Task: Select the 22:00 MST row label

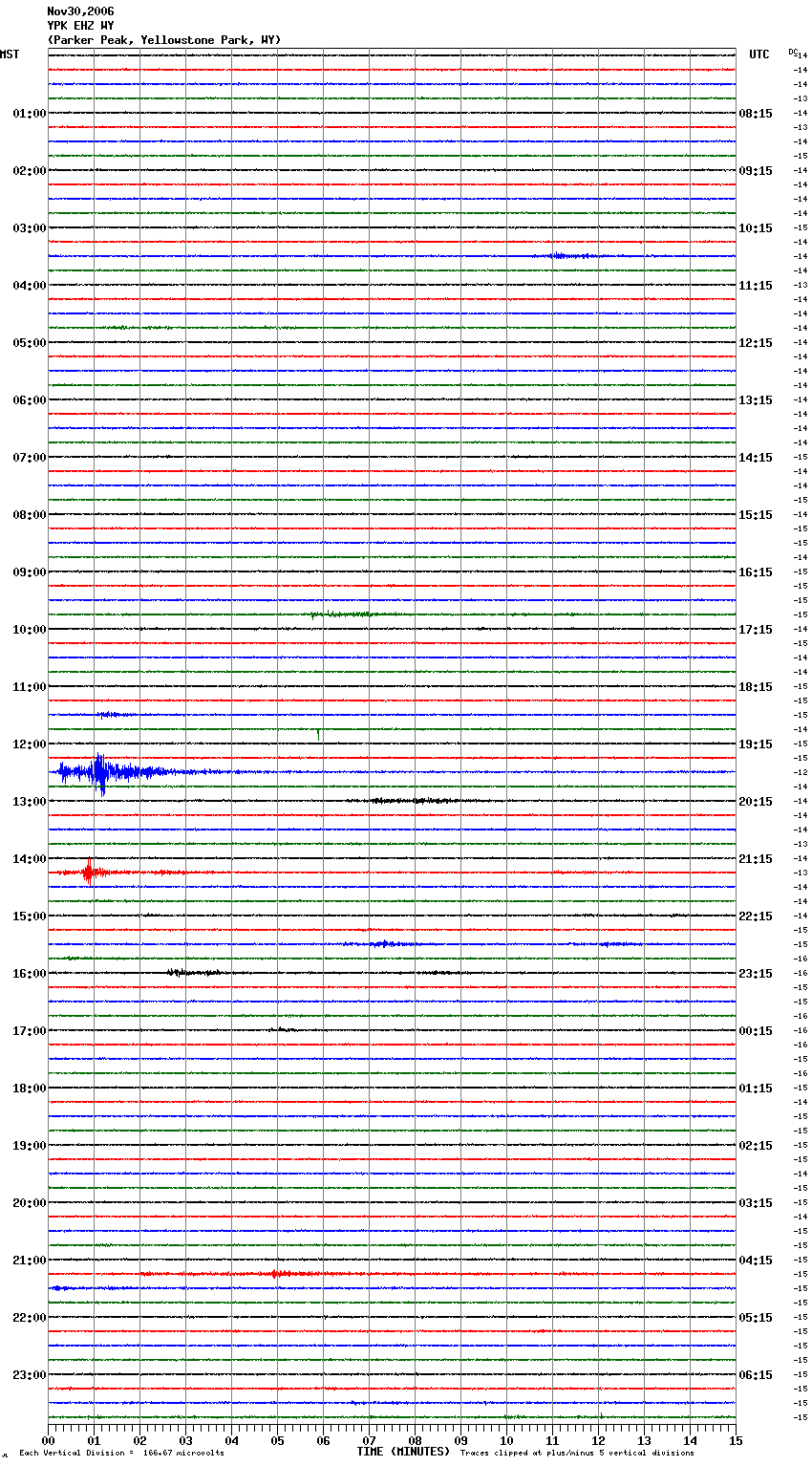Action: tap(30, 1318)
